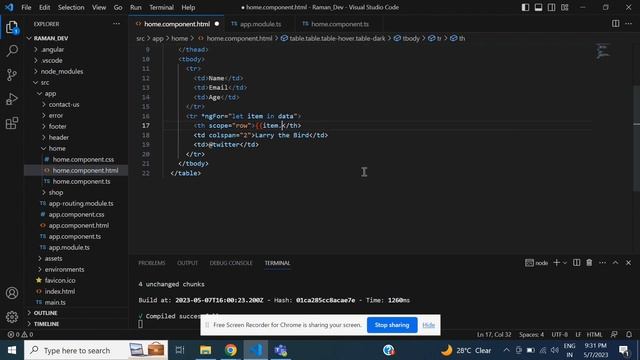Open Windows Start menu
The height and width of the screenshot is (360, 640).
pos(12,350)
